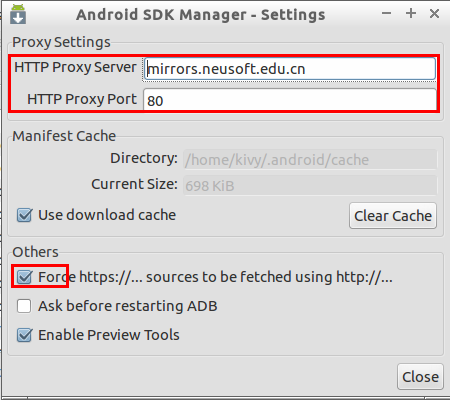
Task: Click the Current Size field showing 698 KiB
Action: tap(310, 185)
